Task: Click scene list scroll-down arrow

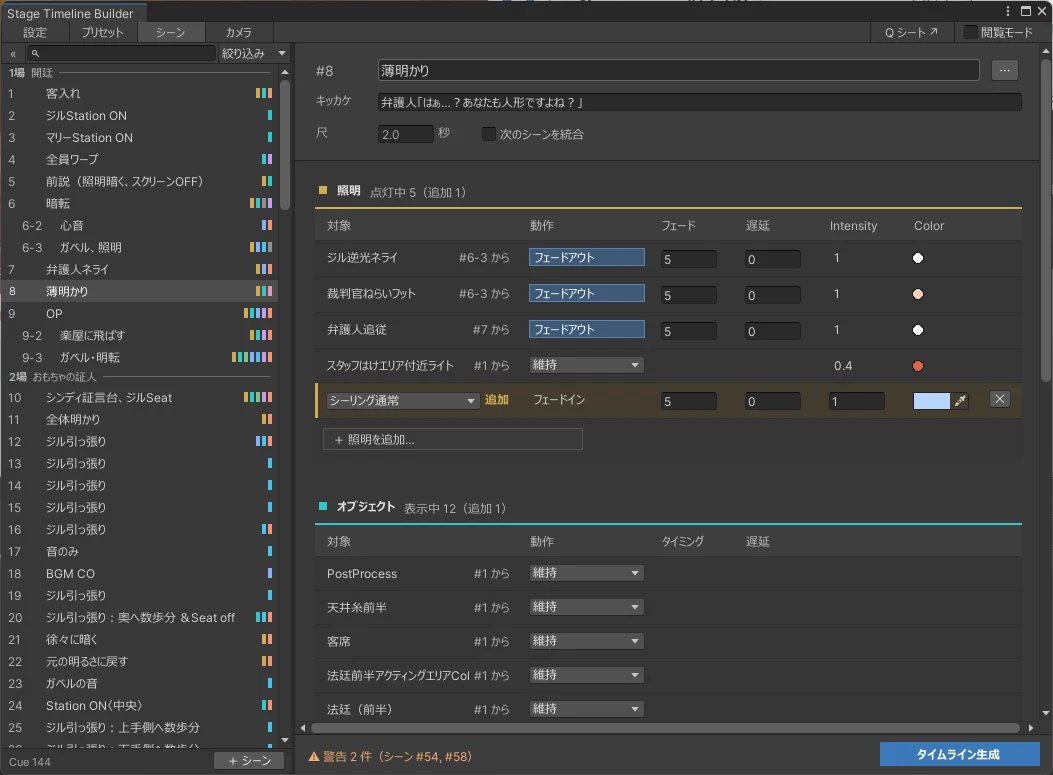Action: pos(285,740)
